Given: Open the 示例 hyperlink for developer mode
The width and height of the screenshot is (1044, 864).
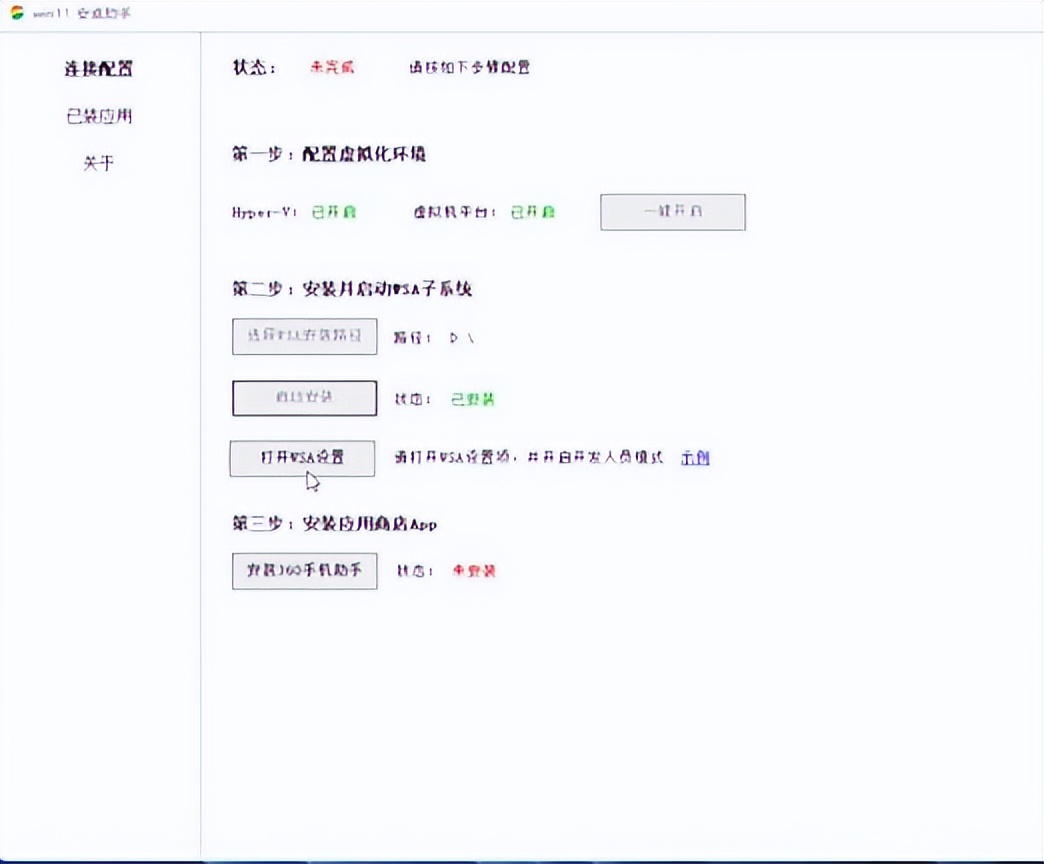Looking at the screenshot, I should coord(695,457).
